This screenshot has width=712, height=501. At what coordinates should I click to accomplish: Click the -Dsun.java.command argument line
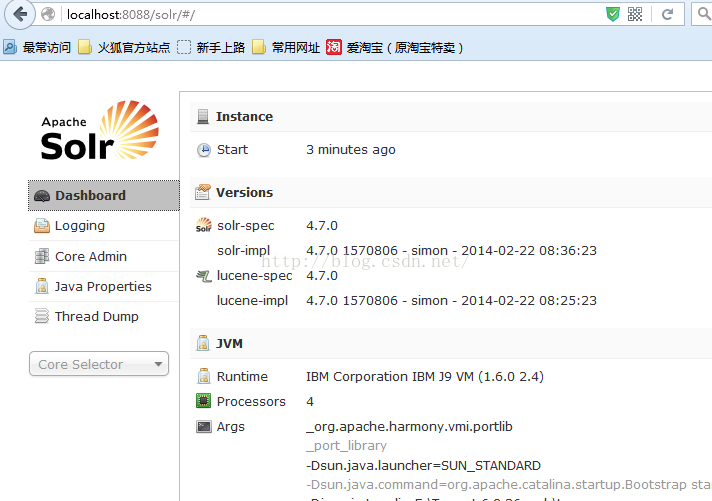(x=509, y=485)
